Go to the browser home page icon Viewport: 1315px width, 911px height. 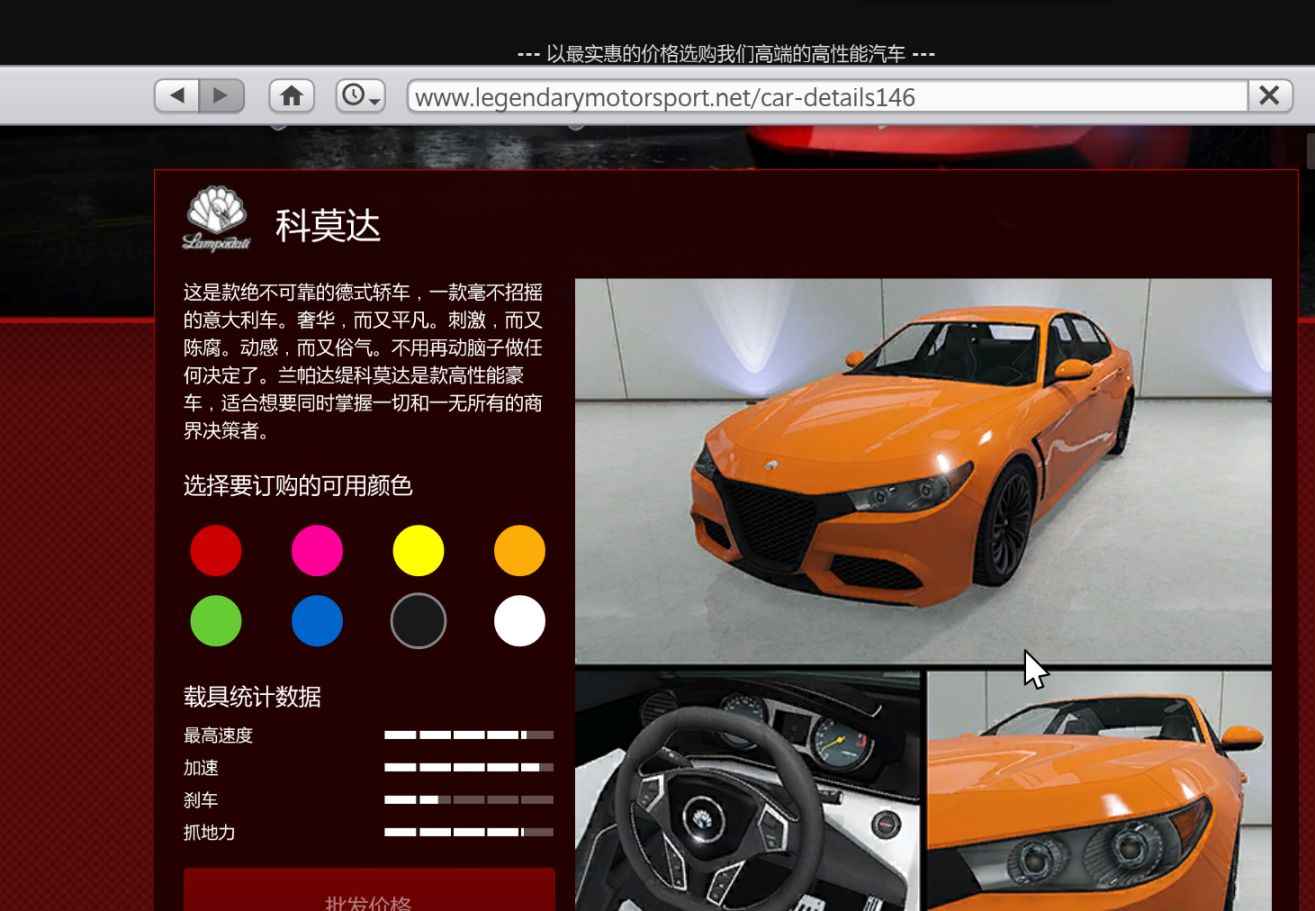292,96
